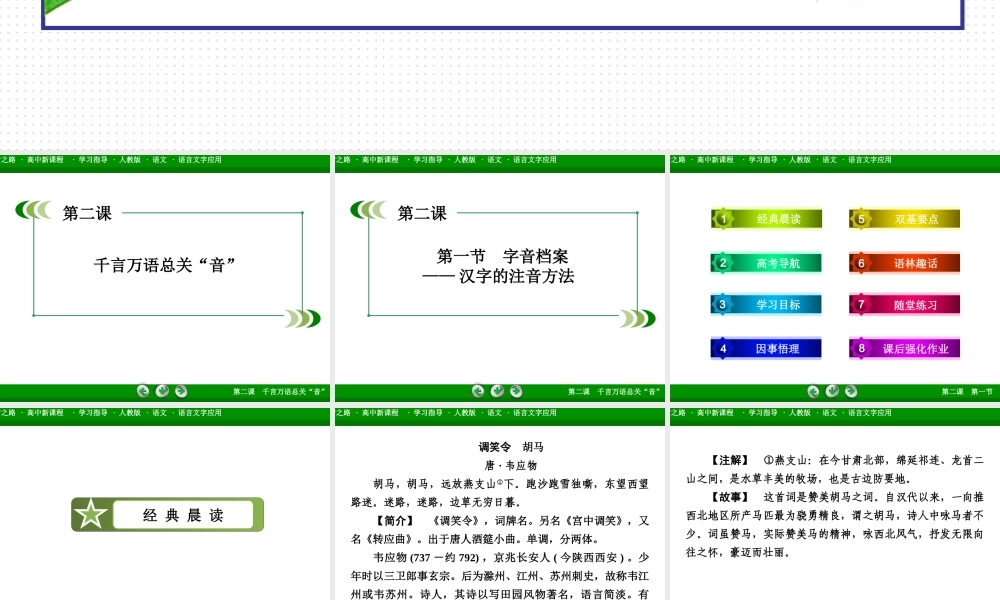Click the starred 经典晨读 banner on the fourth slide

tap(168, 515)
